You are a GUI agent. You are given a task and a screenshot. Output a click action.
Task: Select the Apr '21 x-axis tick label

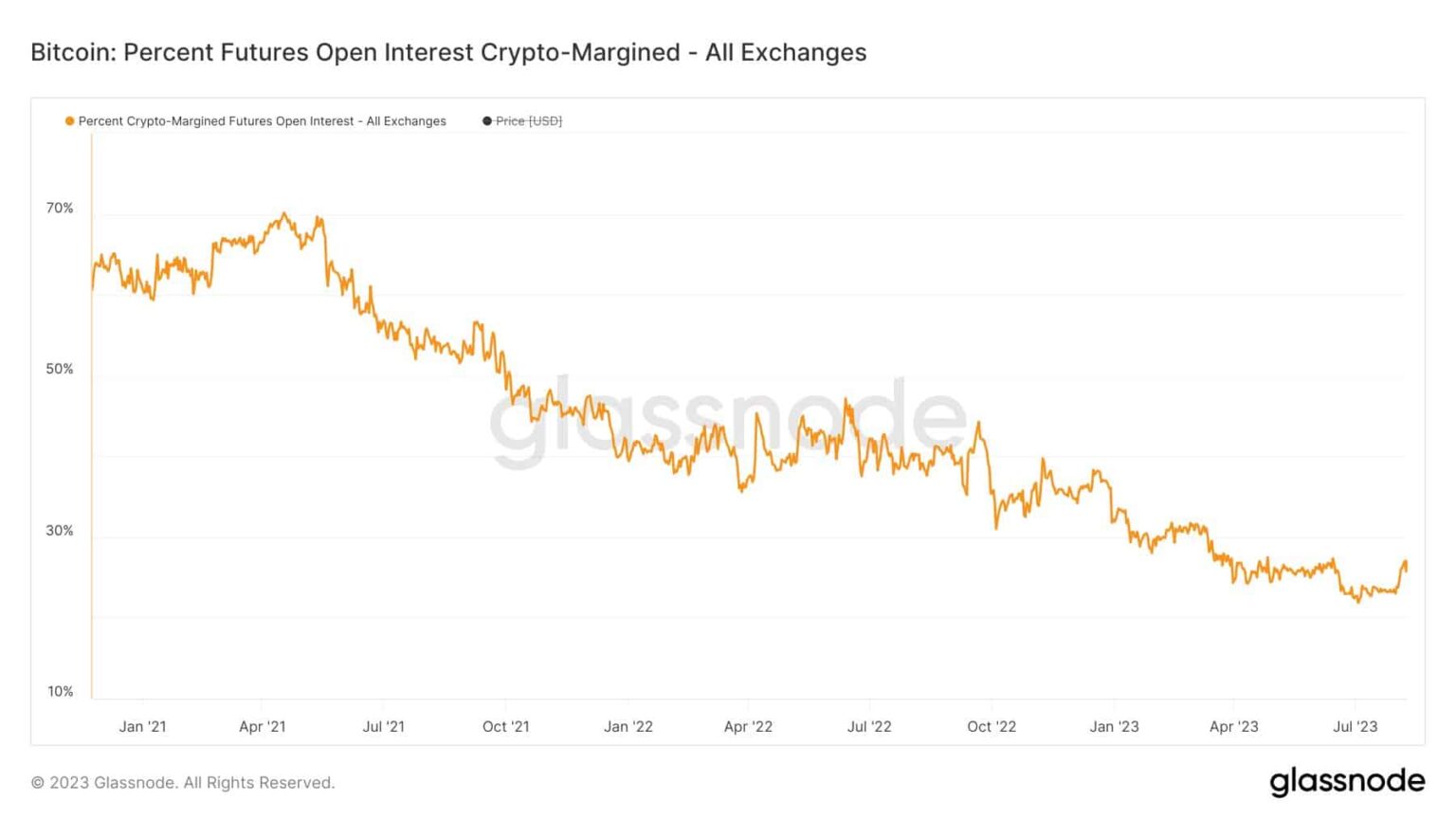pos(263,726)
